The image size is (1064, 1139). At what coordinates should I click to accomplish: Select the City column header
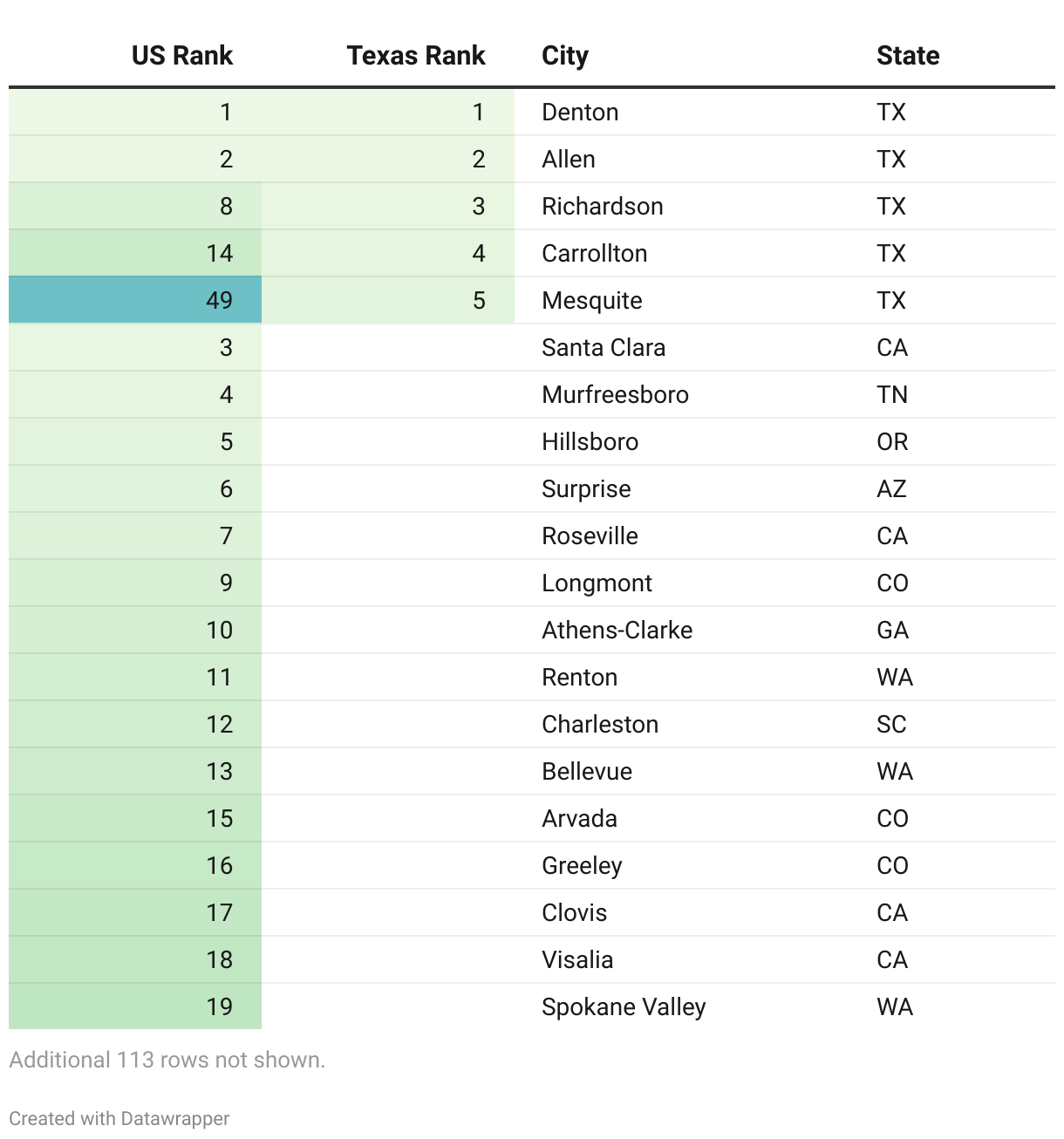pos(565,56)
